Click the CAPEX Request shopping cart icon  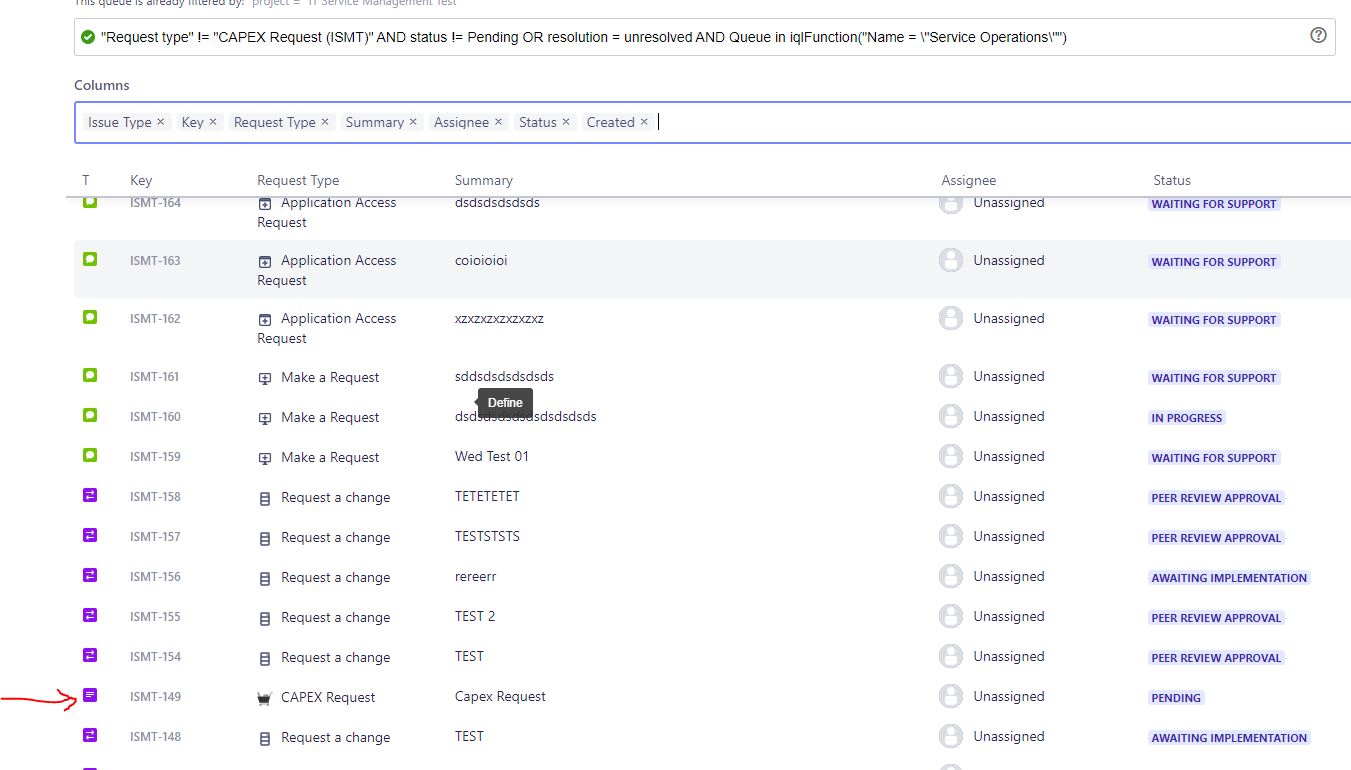click(264, 696)
